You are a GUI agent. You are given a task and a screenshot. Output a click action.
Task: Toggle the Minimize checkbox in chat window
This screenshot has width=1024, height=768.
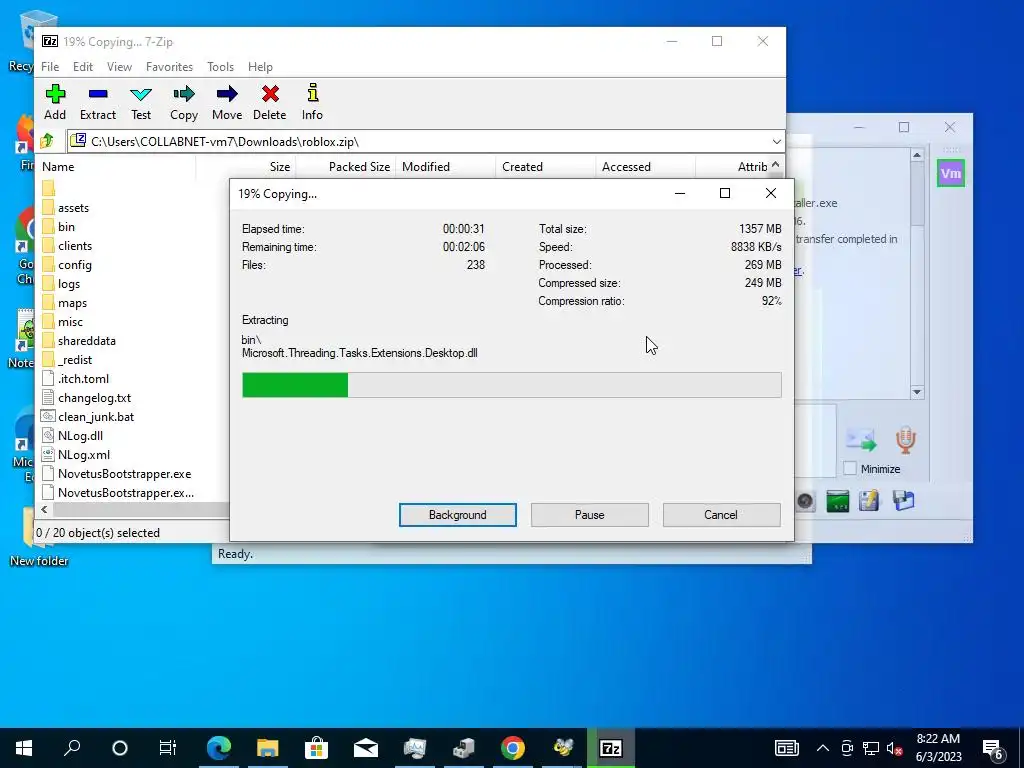coord(850,468)
